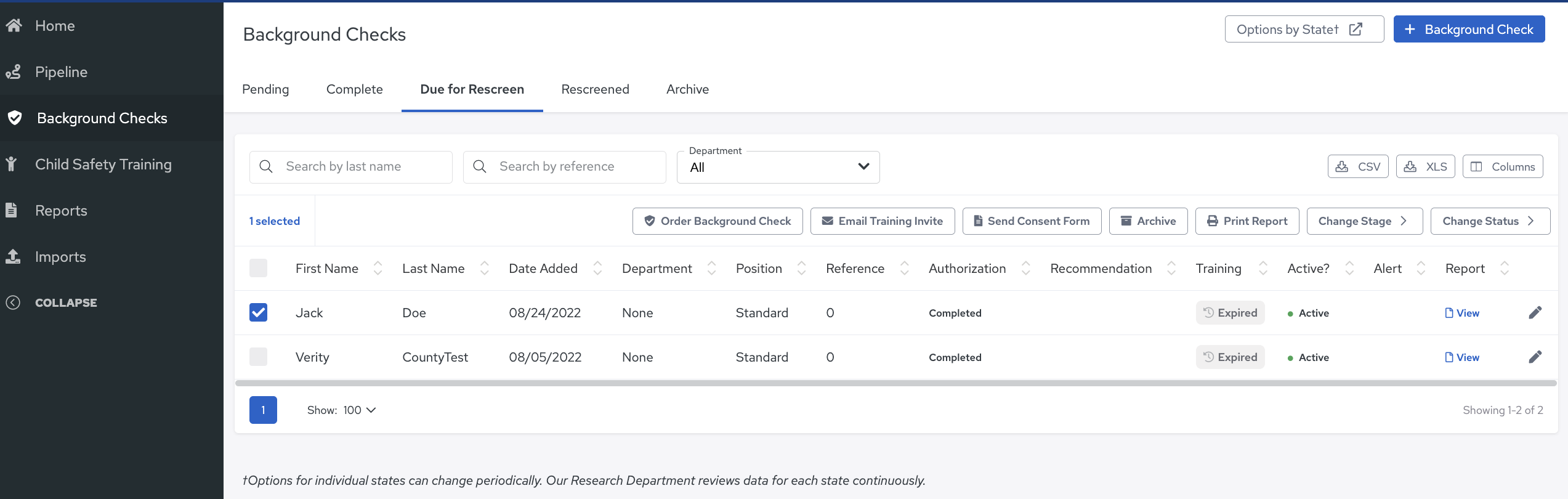This screenshot has height=499, width=1568.
Task: Sort by Last Name column arrows
Action: pos(485,268)
